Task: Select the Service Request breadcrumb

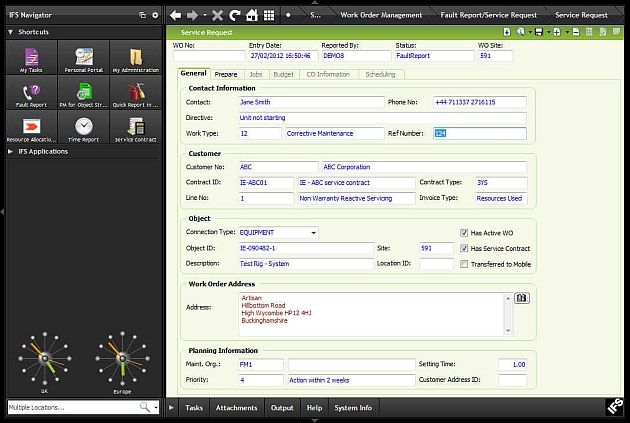Action: pyautogui.click(x=581, y=15)
